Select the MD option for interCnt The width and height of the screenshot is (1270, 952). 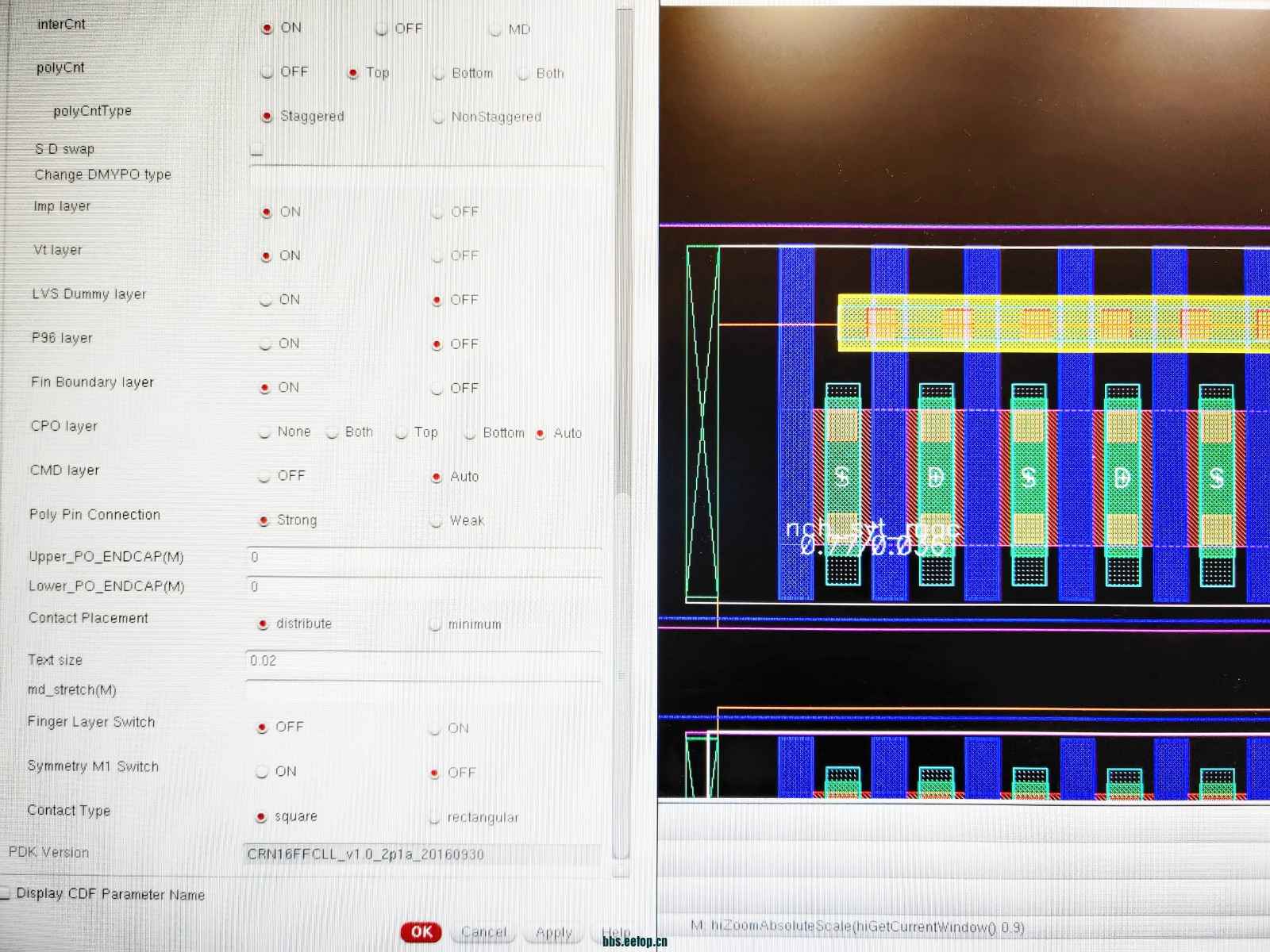pos(495,30)
